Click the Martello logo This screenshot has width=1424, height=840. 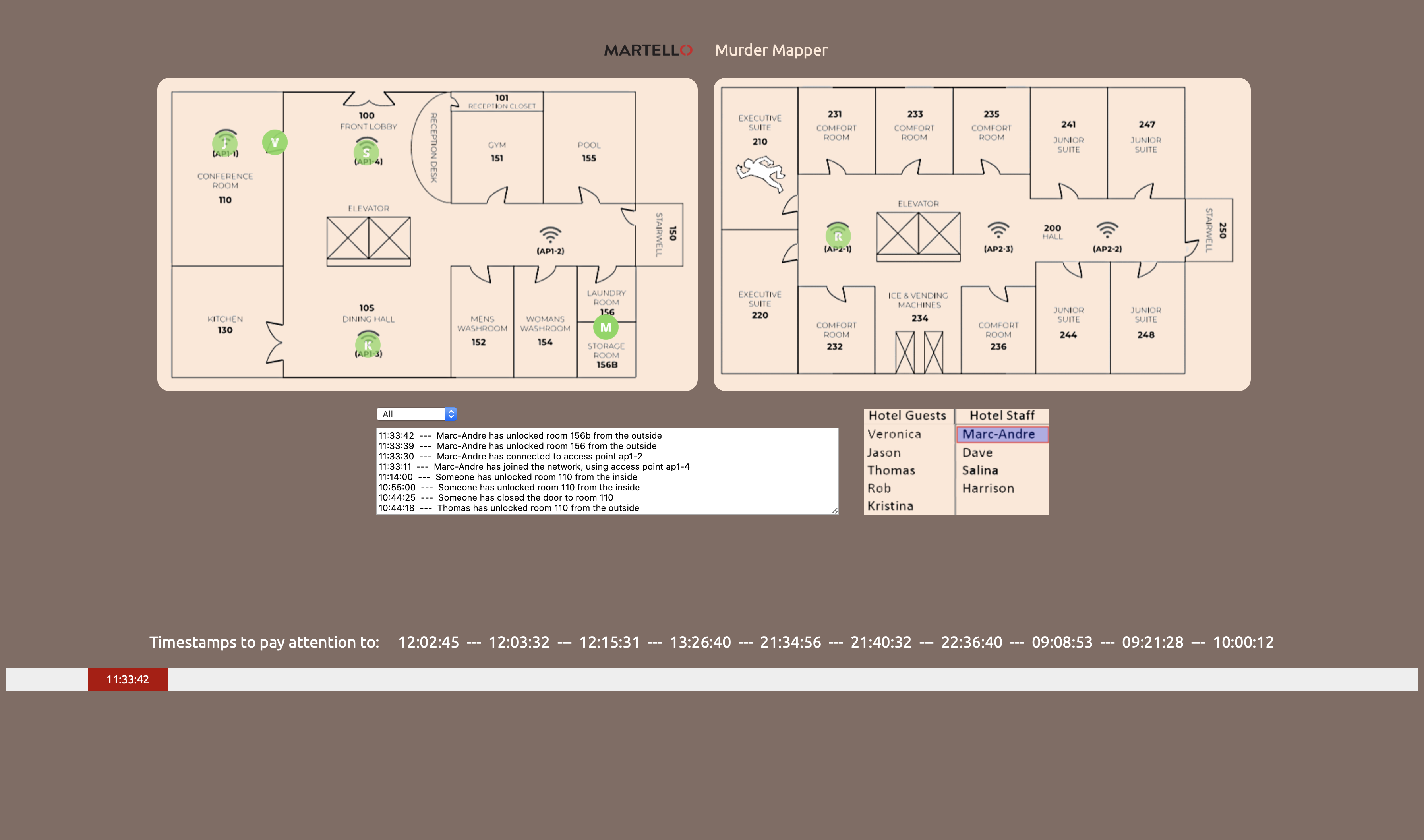click(648, 50)
